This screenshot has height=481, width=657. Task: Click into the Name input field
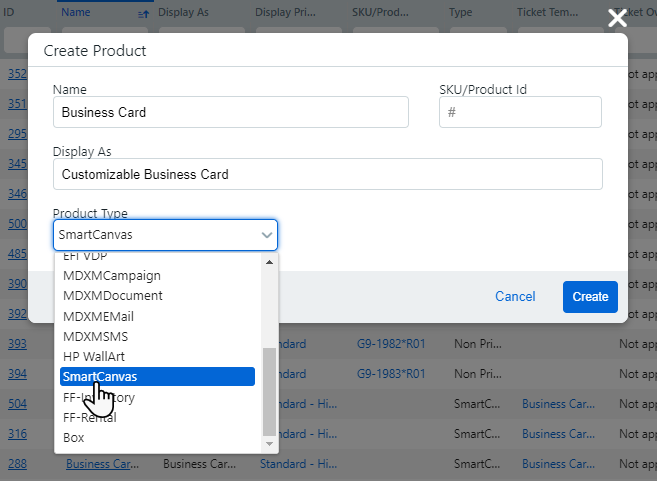(x=230, y=112)
